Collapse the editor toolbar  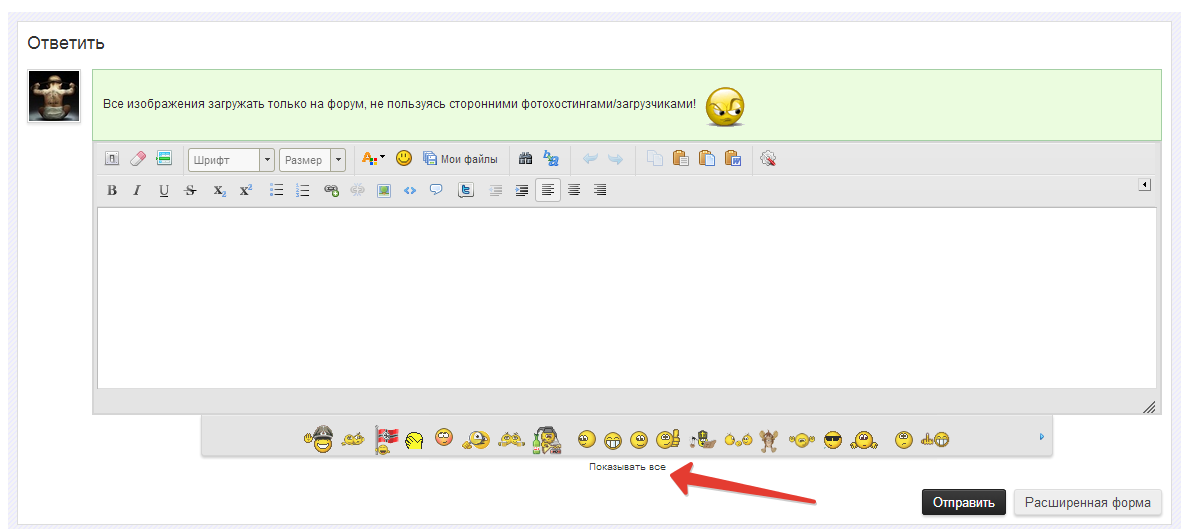1145,184
